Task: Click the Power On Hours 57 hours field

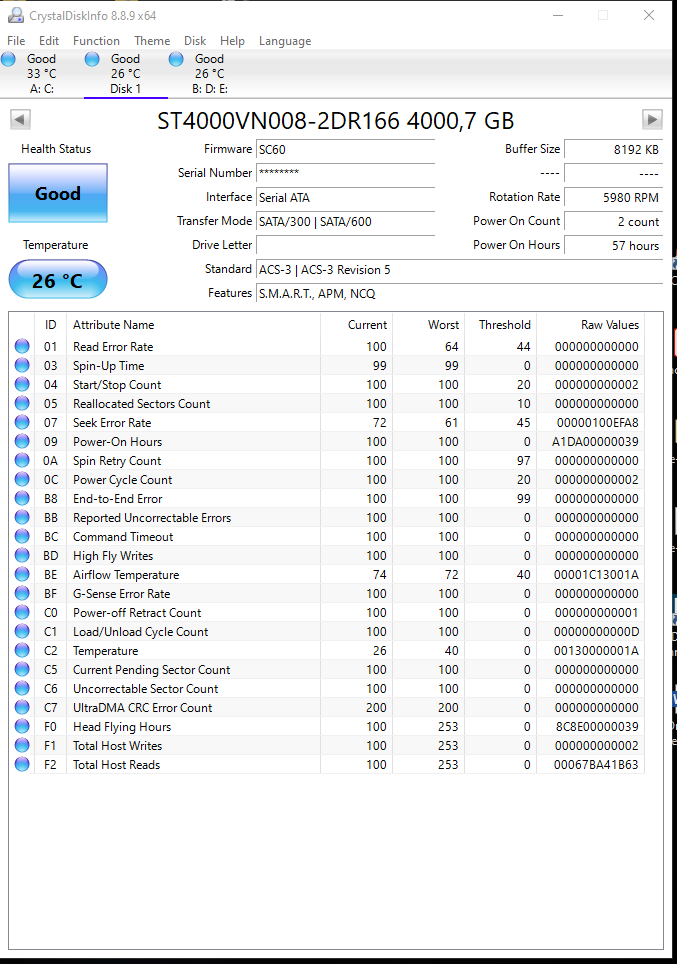Action: (x=614, y=245)
